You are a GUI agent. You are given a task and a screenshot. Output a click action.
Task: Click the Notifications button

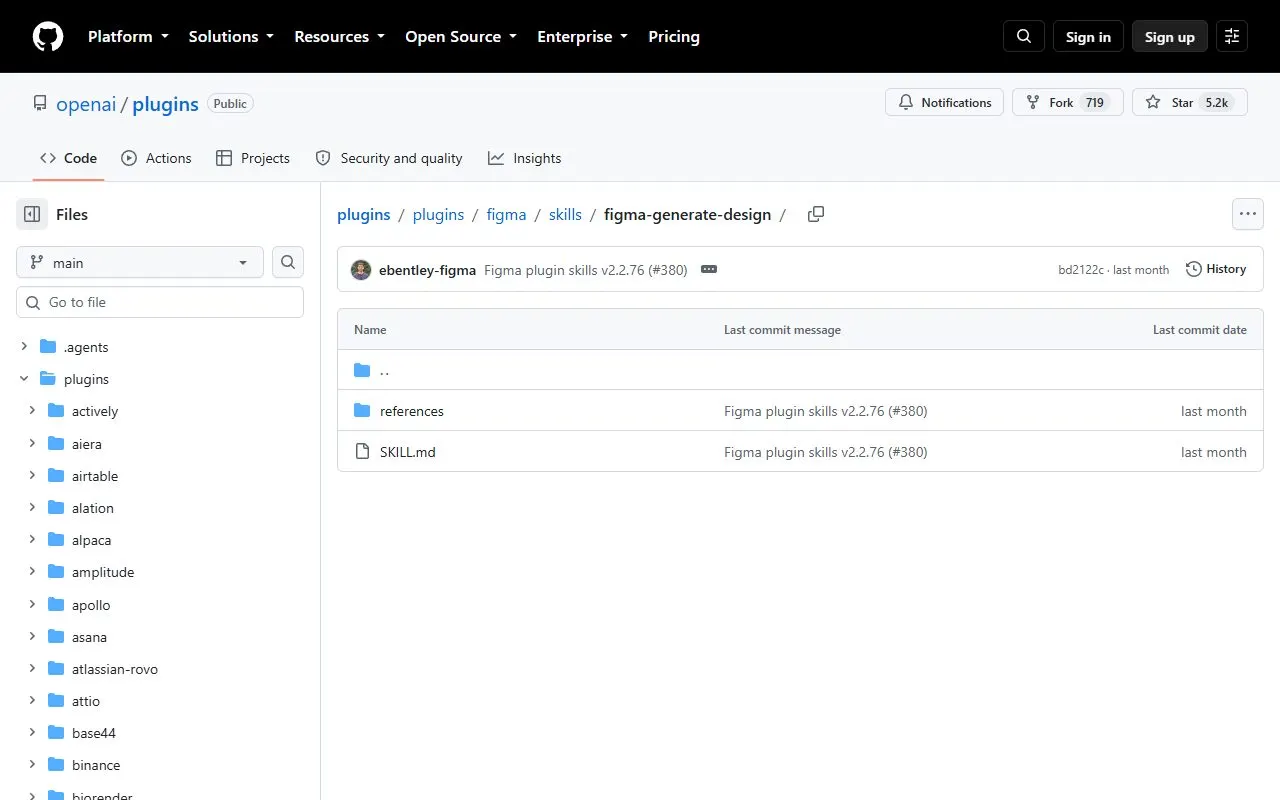(x=944, y=102)
